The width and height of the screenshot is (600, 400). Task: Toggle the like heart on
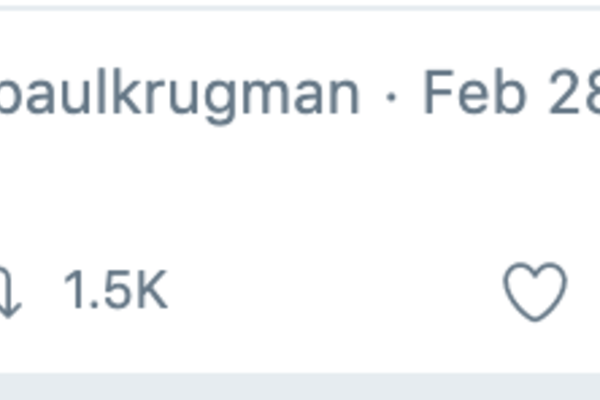click(x=535, y=292)
